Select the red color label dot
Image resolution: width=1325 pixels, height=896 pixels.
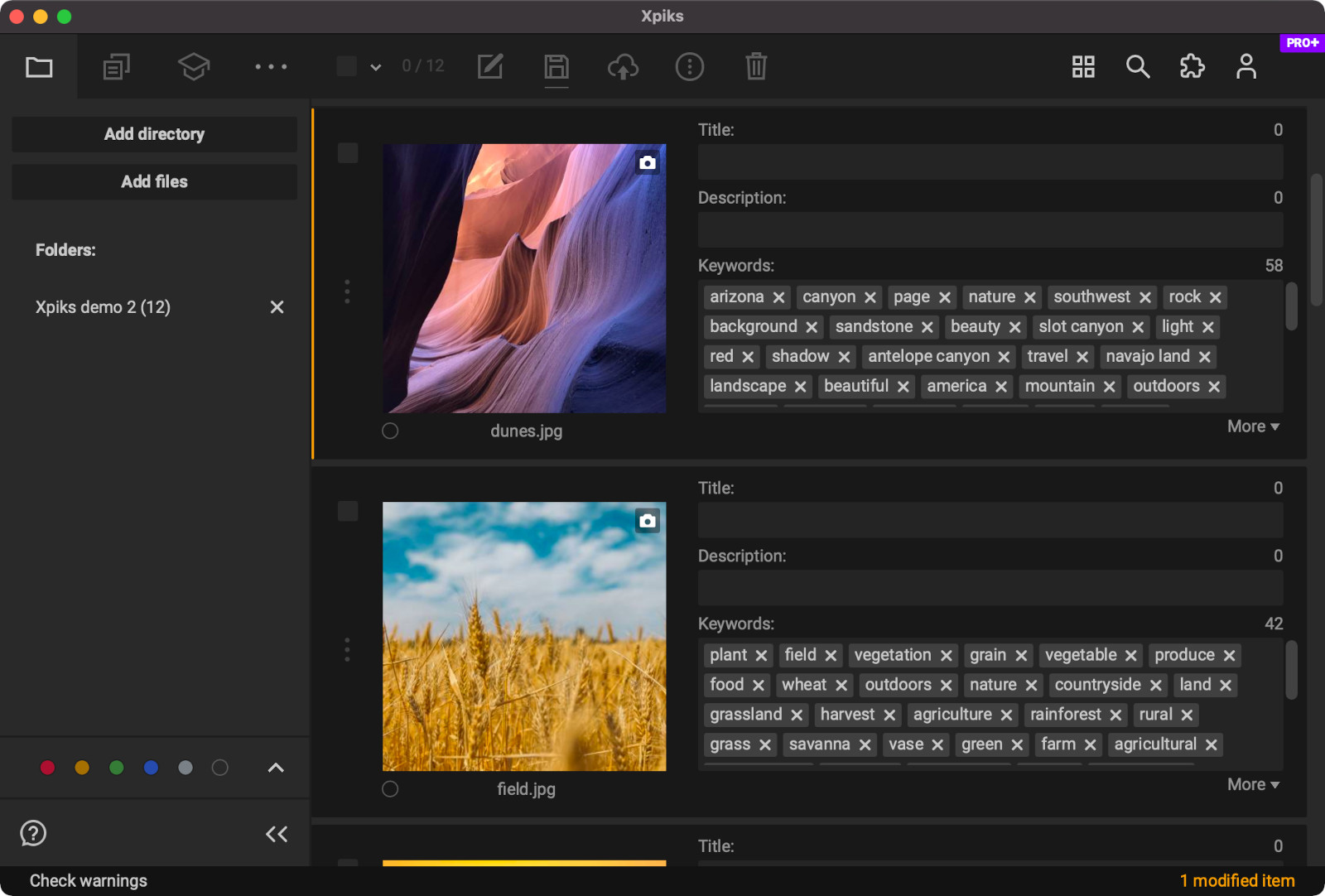[47, 768]
